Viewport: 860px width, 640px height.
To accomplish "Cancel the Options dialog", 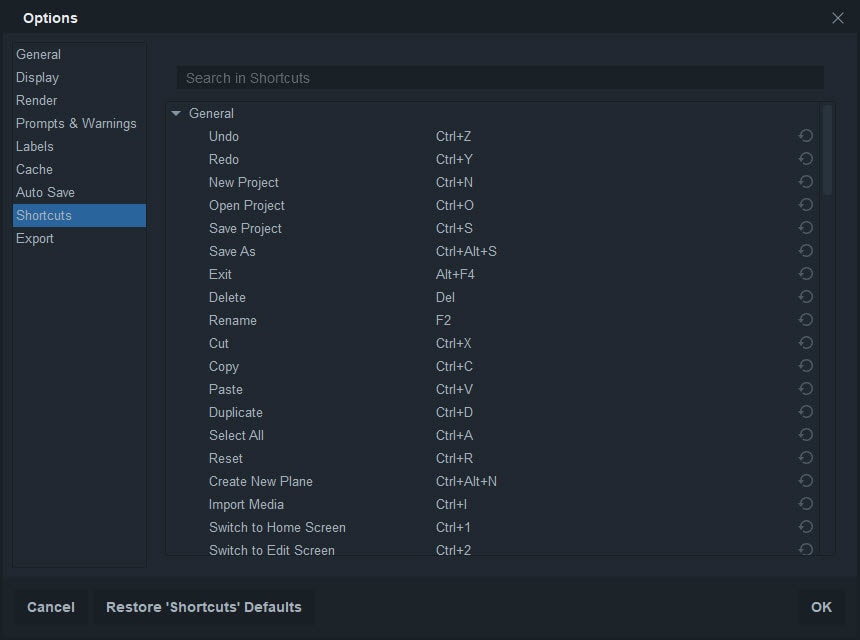I will click(x=51, y=607).
